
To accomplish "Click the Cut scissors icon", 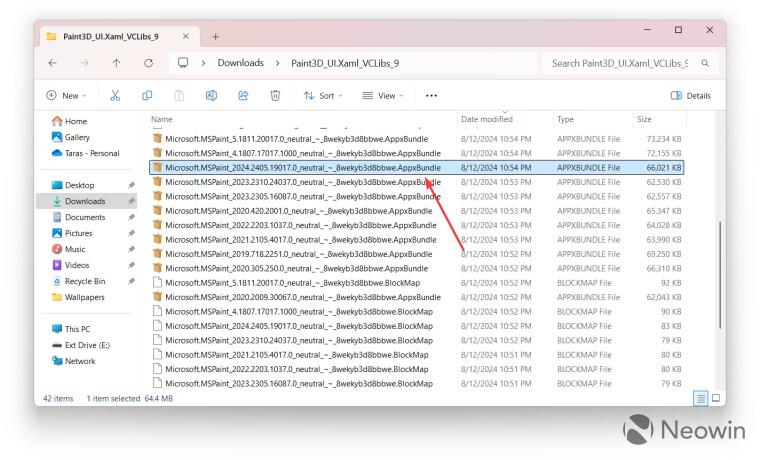I will point(115,95).
